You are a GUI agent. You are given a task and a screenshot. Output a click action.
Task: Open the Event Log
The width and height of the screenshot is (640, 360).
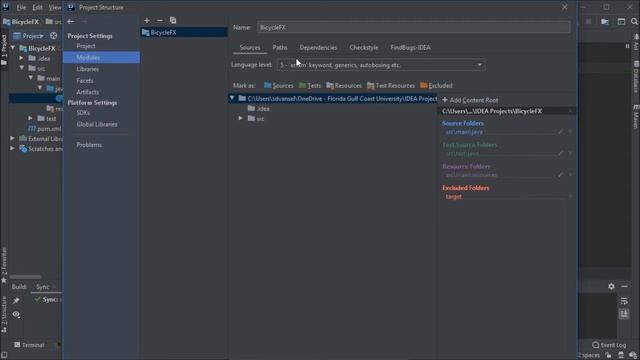click(x=609, y=345)
